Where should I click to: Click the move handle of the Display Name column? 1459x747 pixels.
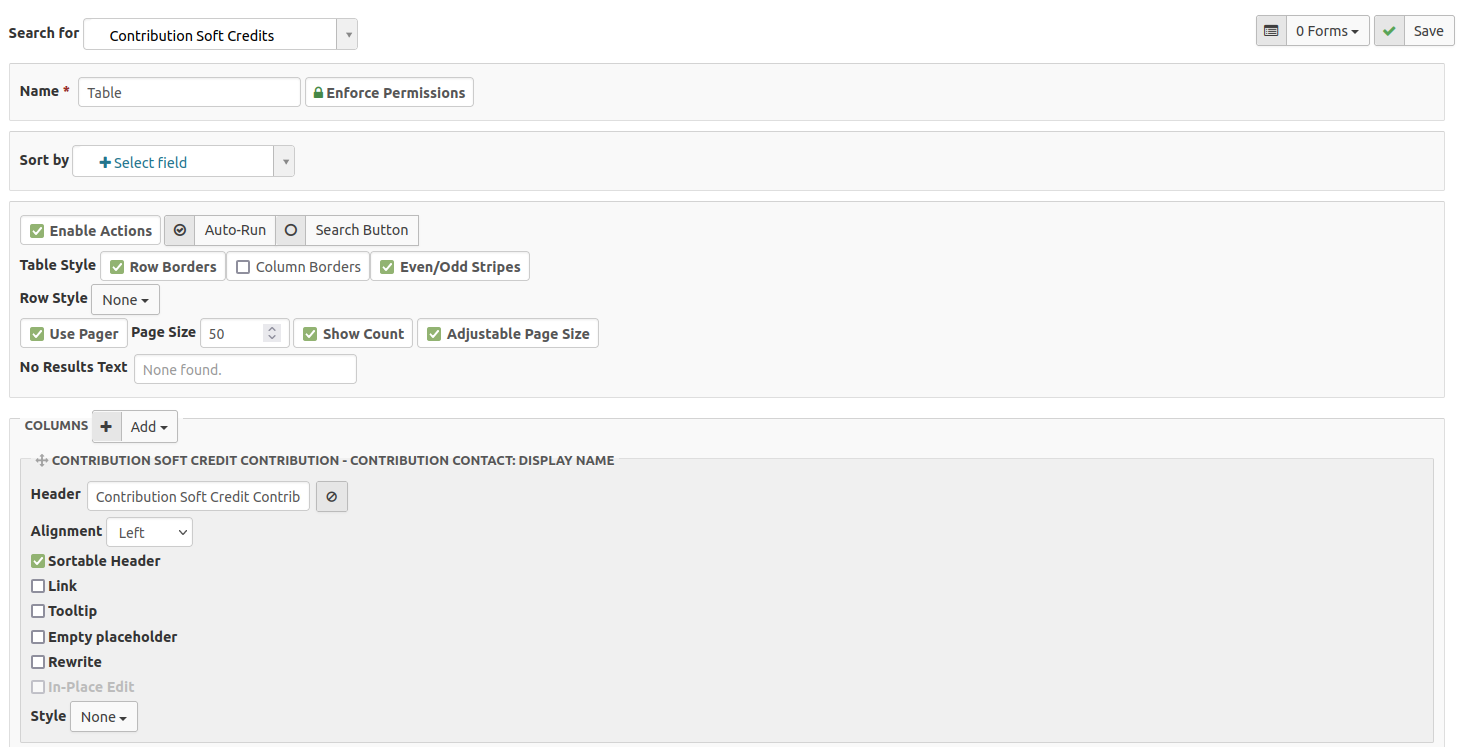(x=41, y=461)
